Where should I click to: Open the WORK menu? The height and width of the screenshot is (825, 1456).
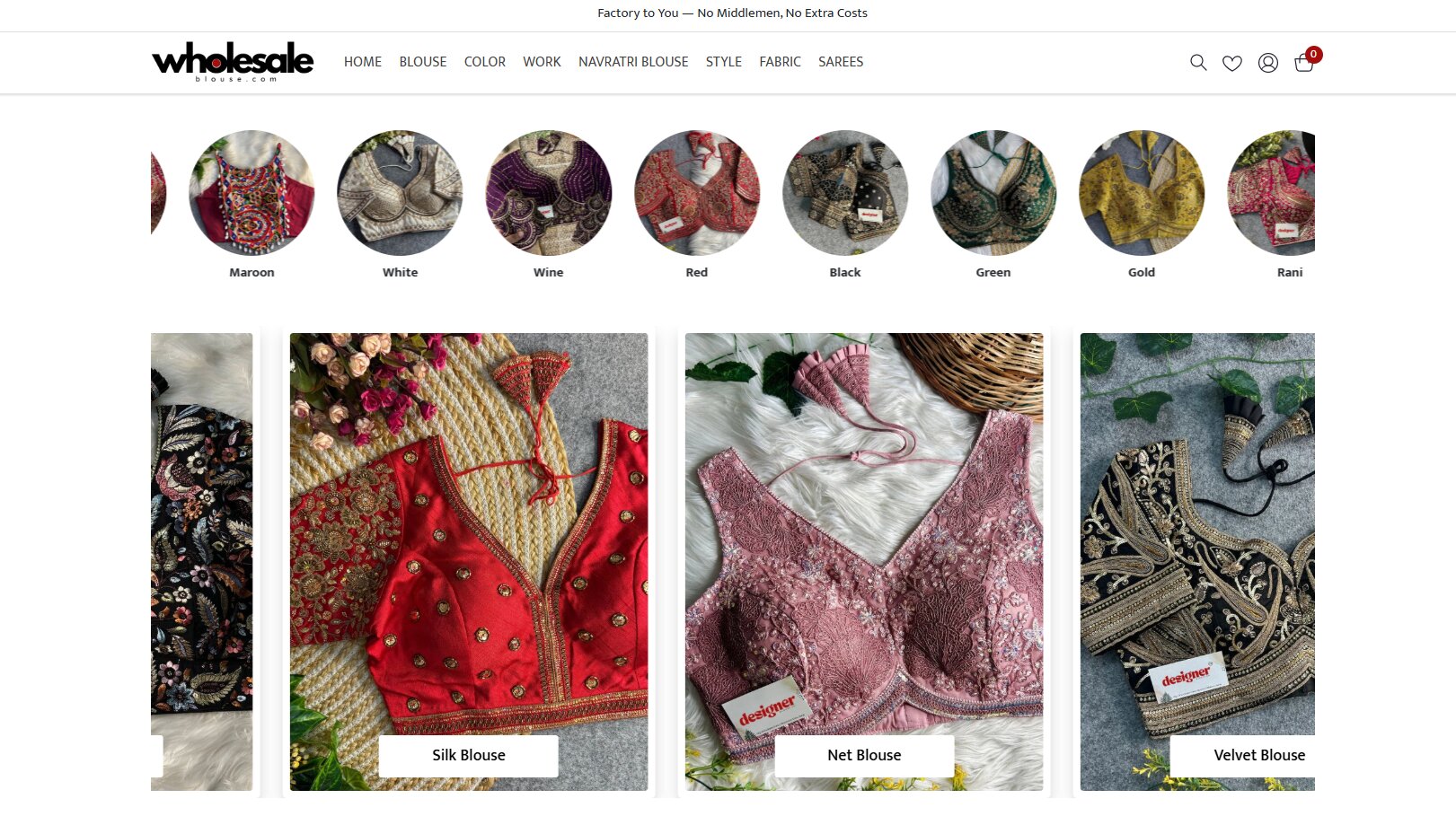pos(542,62)
